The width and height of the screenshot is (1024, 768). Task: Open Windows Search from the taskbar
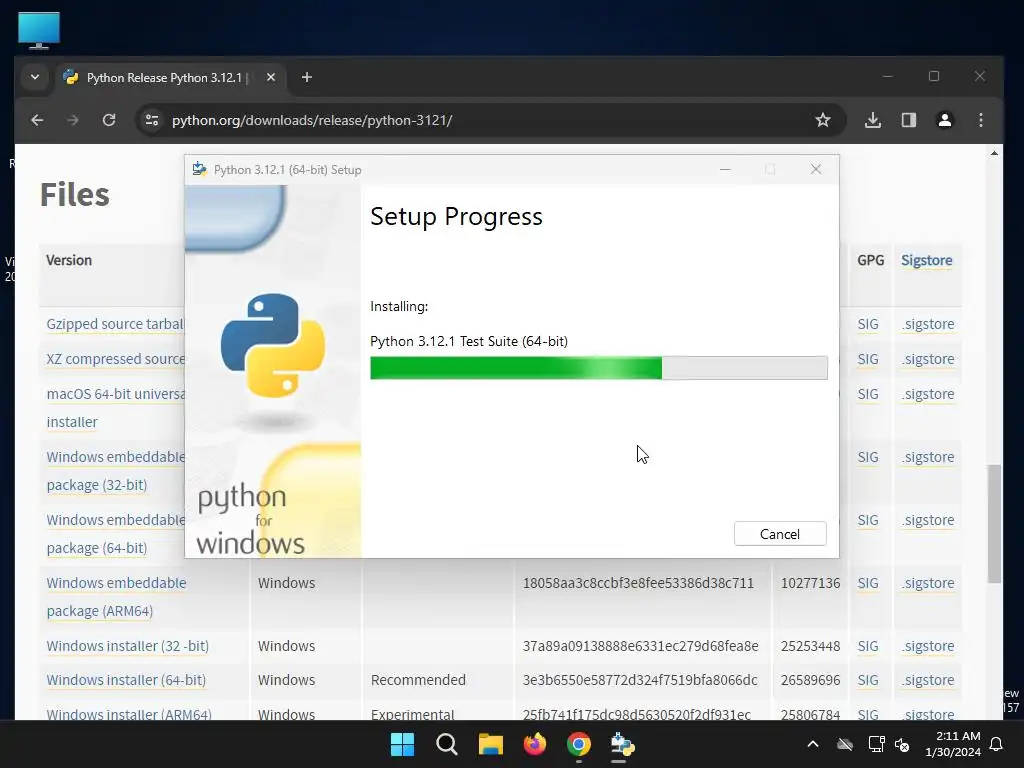447,744
